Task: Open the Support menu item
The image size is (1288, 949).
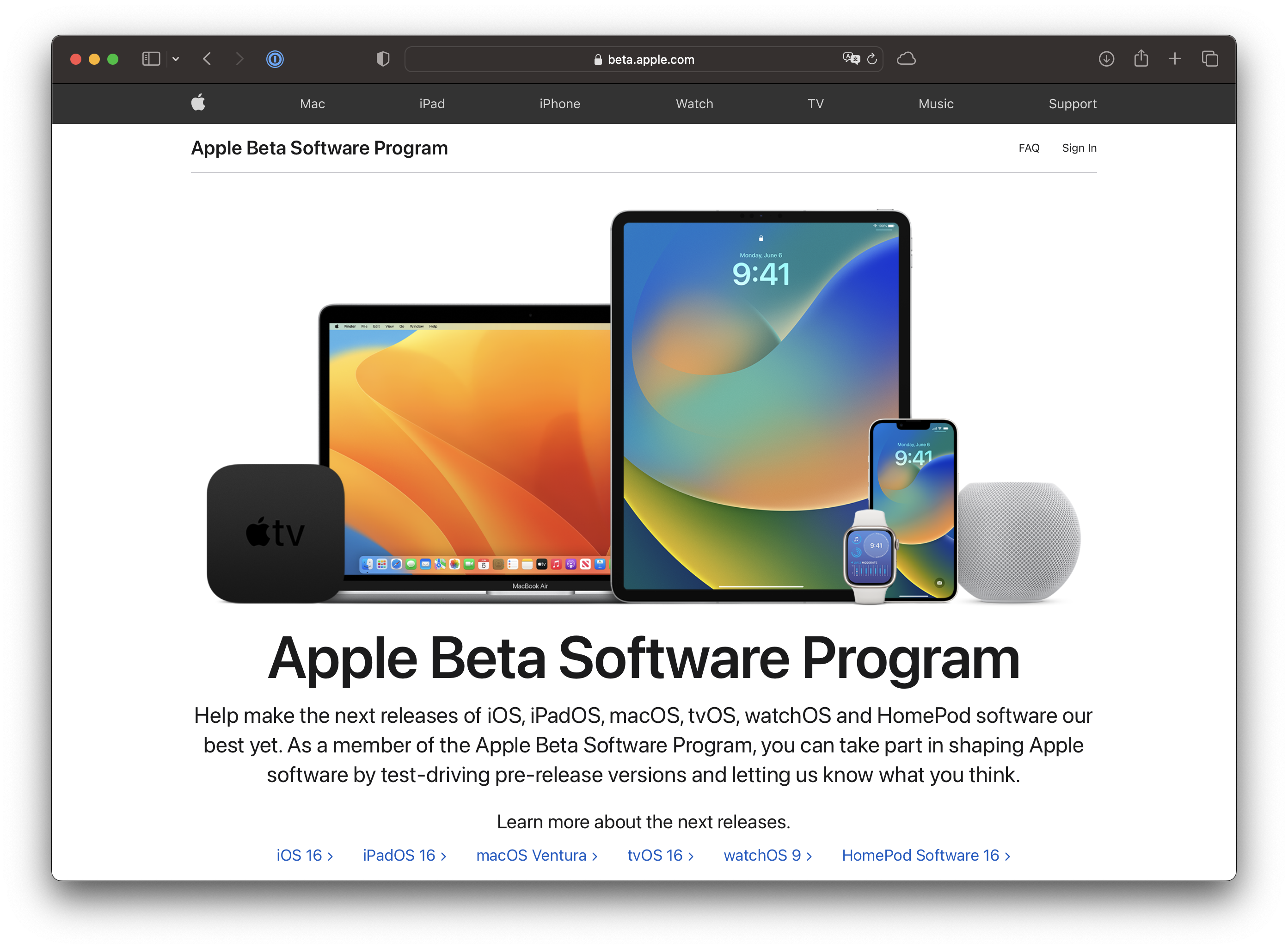Action: pyautogui.click(x=1072, y=104)
